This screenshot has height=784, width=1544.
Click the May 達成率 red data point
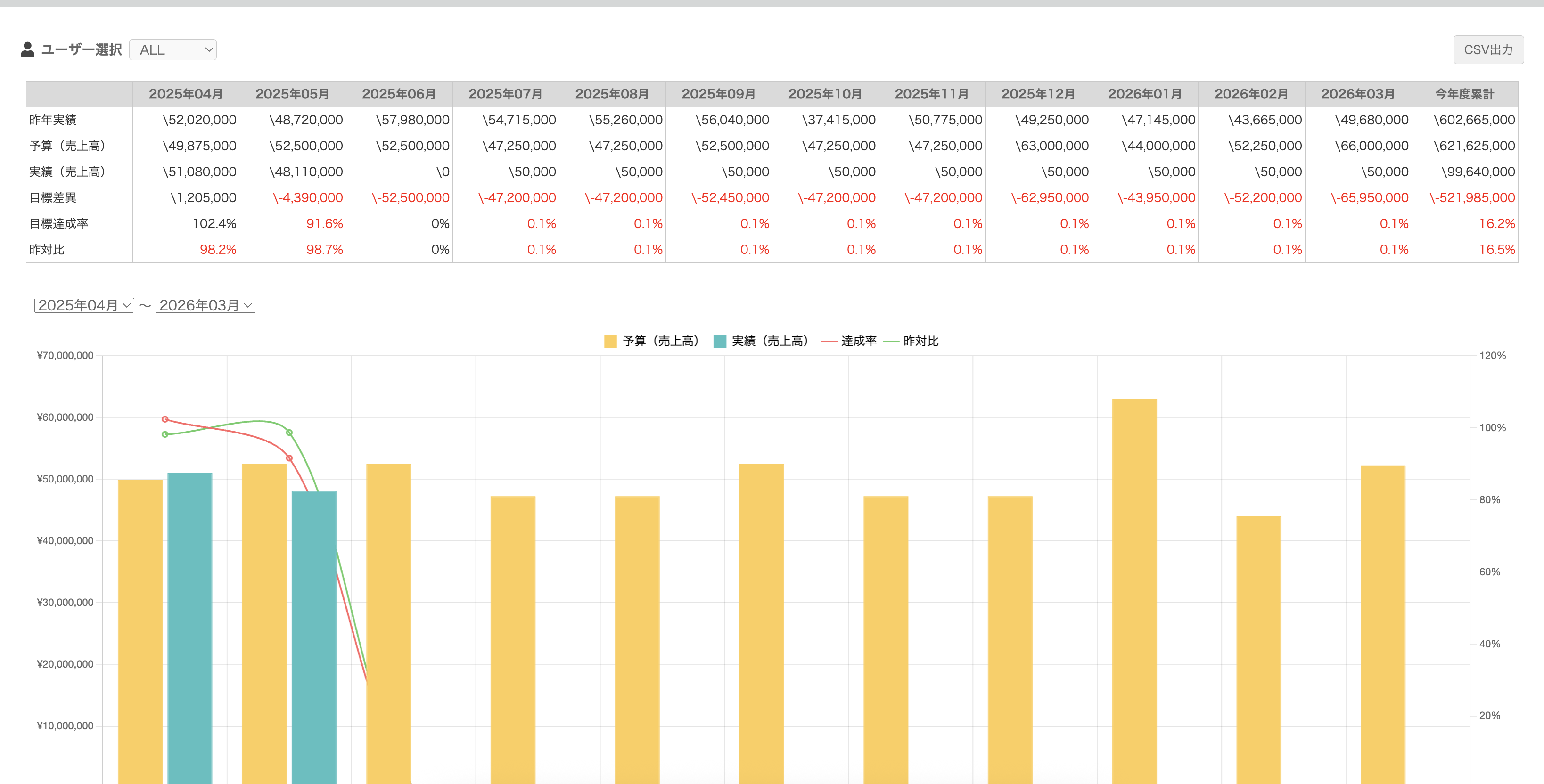click(289, 458)
